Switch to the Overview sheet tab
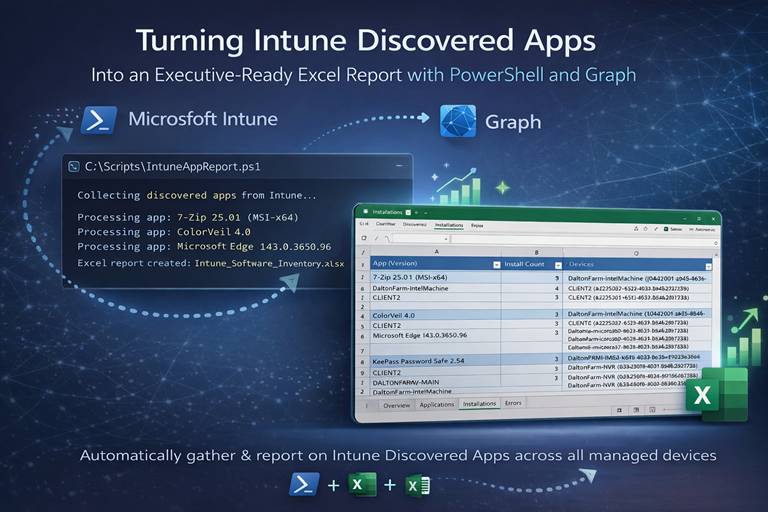This screenshot has width=768, height=512. coord(396,406)
